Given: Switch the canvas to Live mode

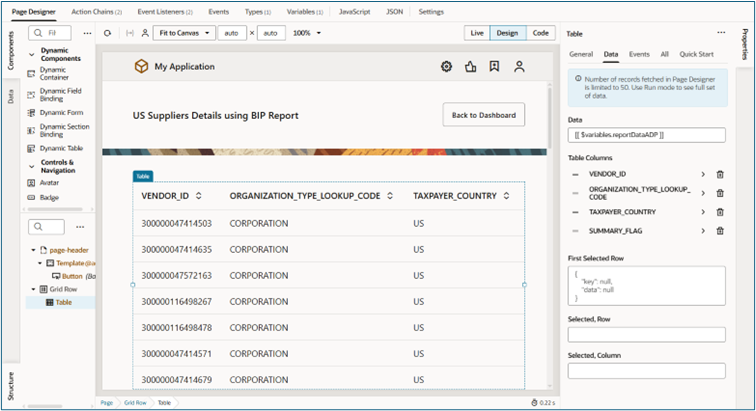Looking at the screenshot, I should tap(477, 33).
